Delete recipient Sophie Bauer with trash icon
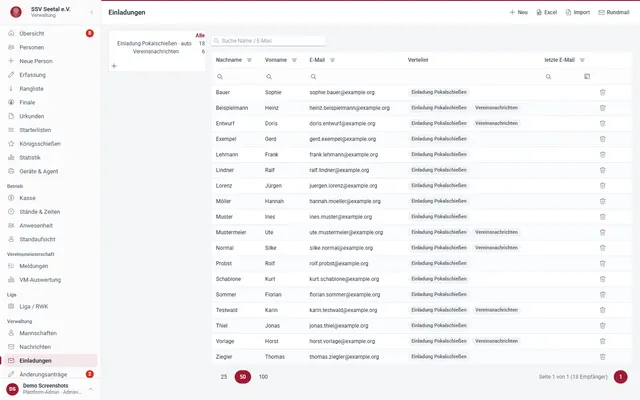The width and height of the screenshot is (640, 400). tap(602, 92)
